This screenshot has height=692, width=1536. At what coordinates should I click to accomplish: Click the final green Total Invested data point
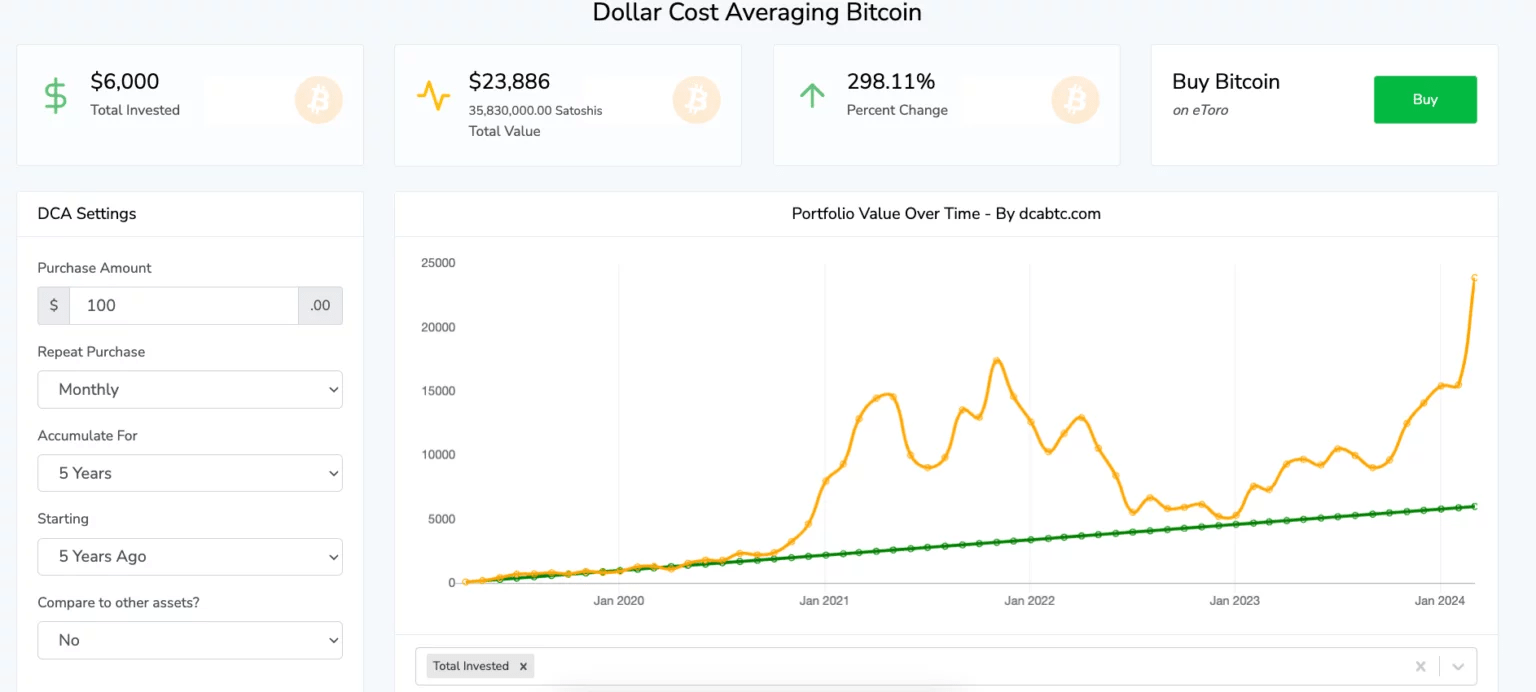[1474, 506]
